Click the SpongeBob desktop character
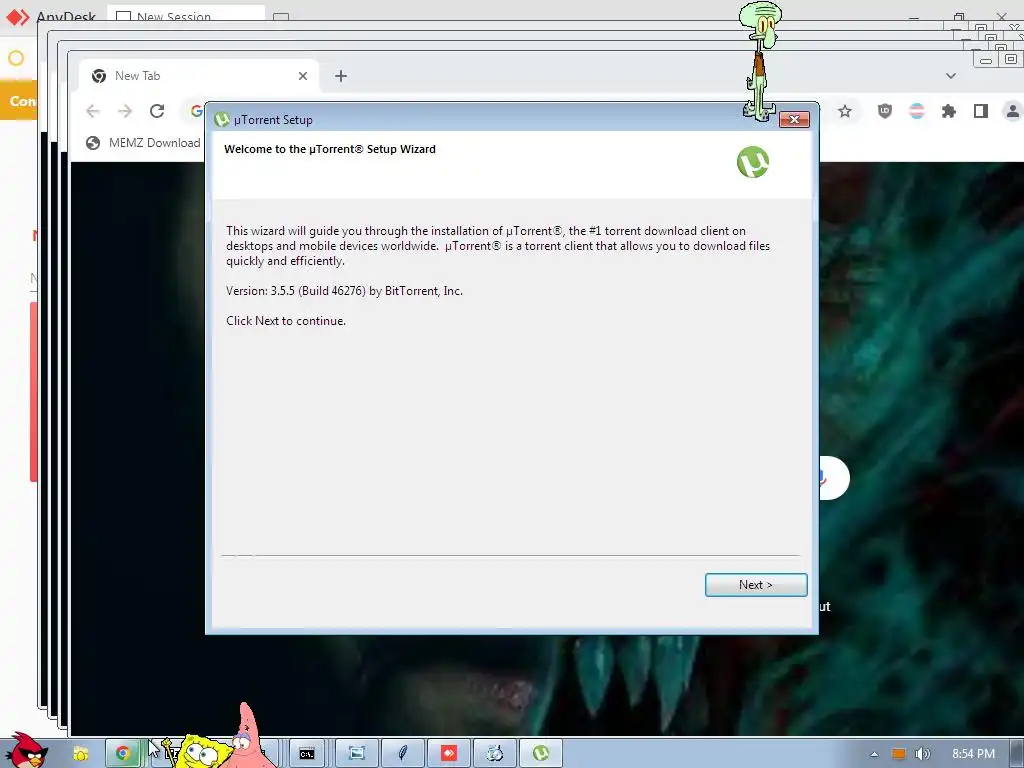Screen dimensions: 1024x768 point(201,752)
